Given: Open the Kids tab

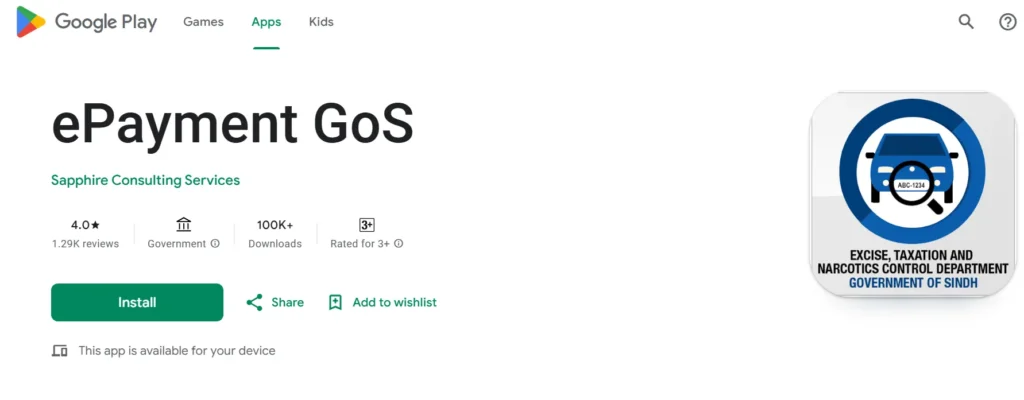Looking at the screenshot, I should [x=321, y=22].
